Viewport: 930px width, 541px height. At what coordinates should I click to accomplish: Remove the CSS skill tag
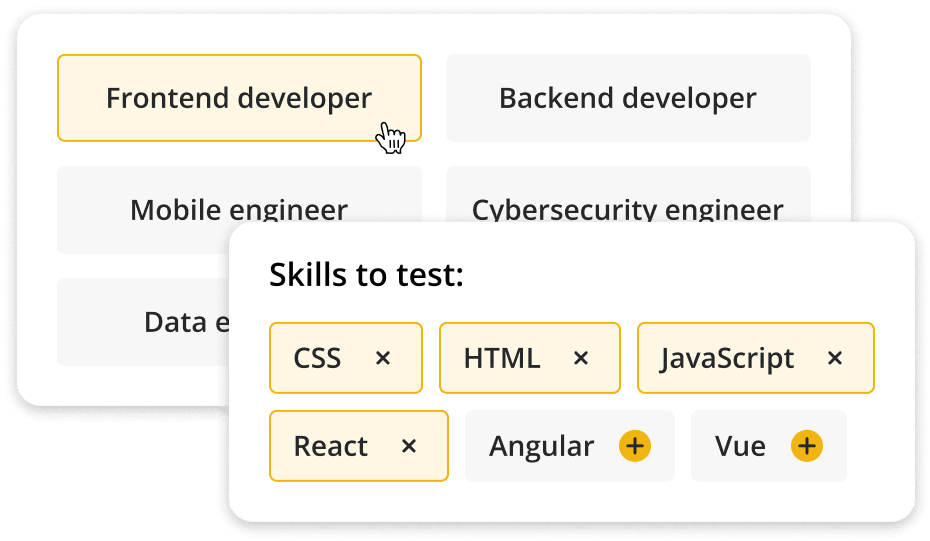pyautogui.click(x=382, y=358)
